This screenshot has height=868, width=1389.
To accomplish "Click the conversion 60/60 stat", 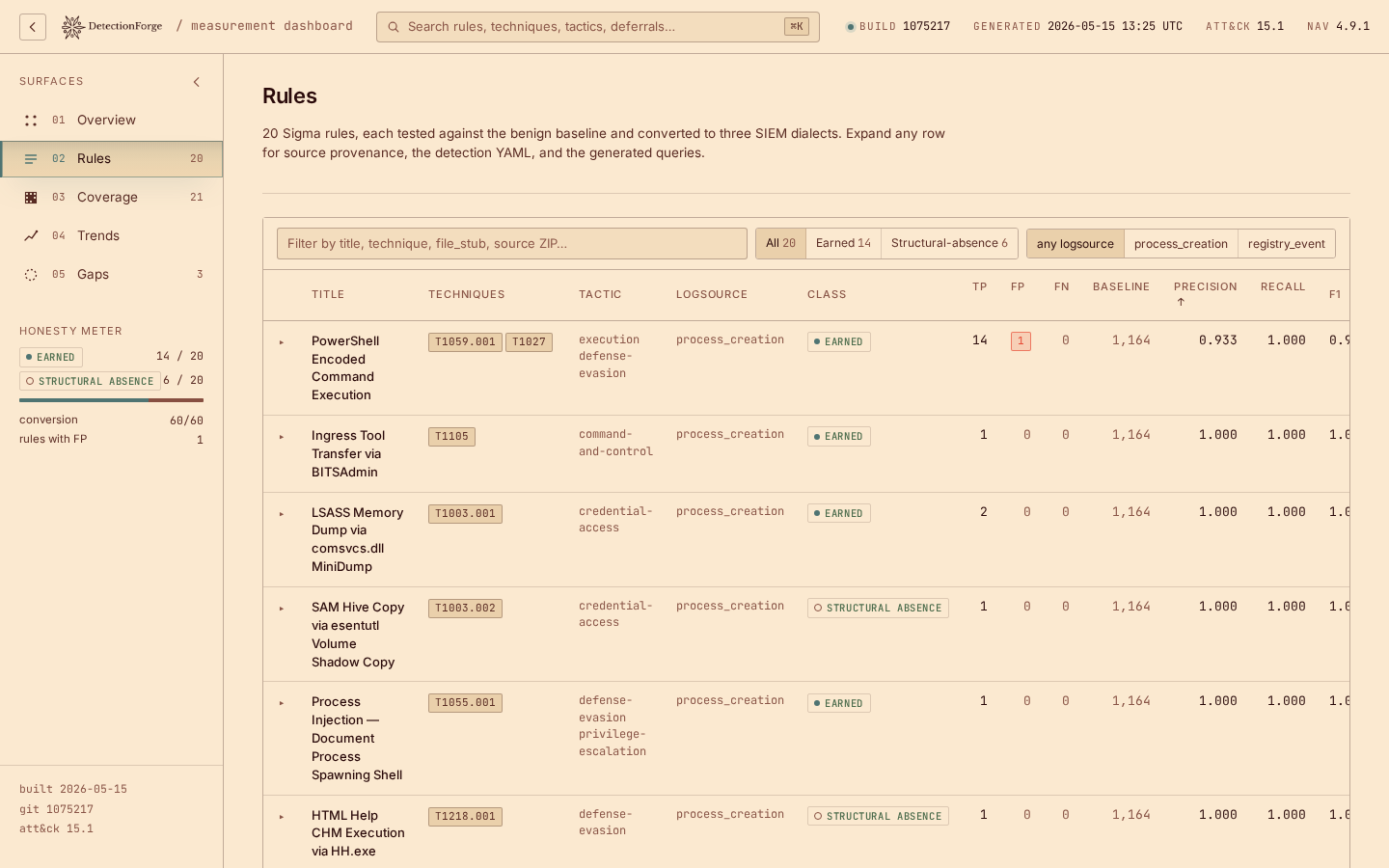I will [x=112, y=420].
